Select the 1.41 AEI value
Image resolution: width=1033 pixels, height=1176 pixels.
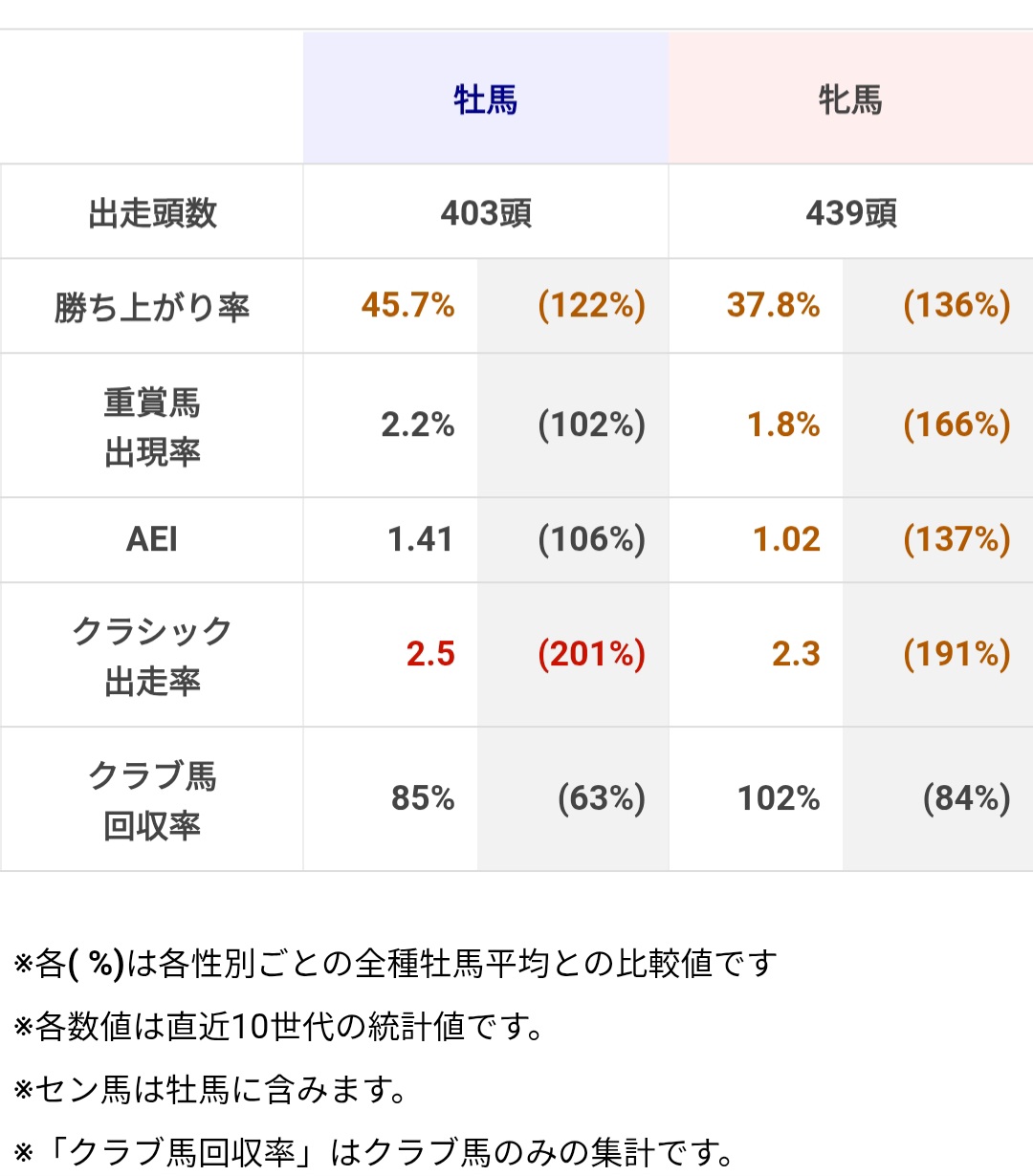pyautogui.click(x=420, y=540)
